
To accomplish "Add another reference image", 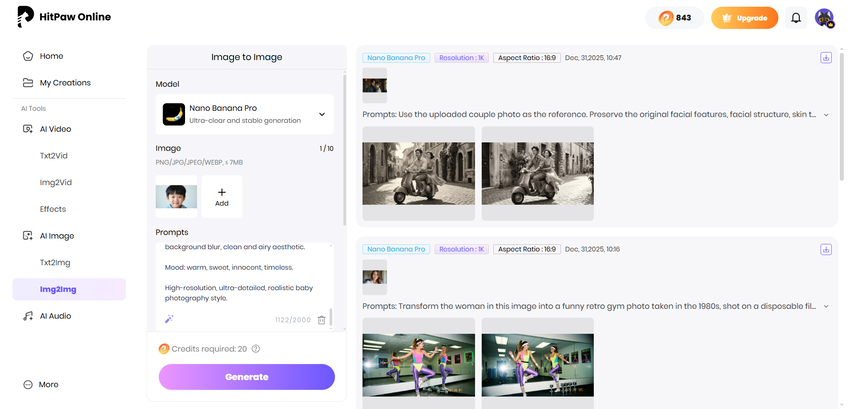I will click(222, 197).
